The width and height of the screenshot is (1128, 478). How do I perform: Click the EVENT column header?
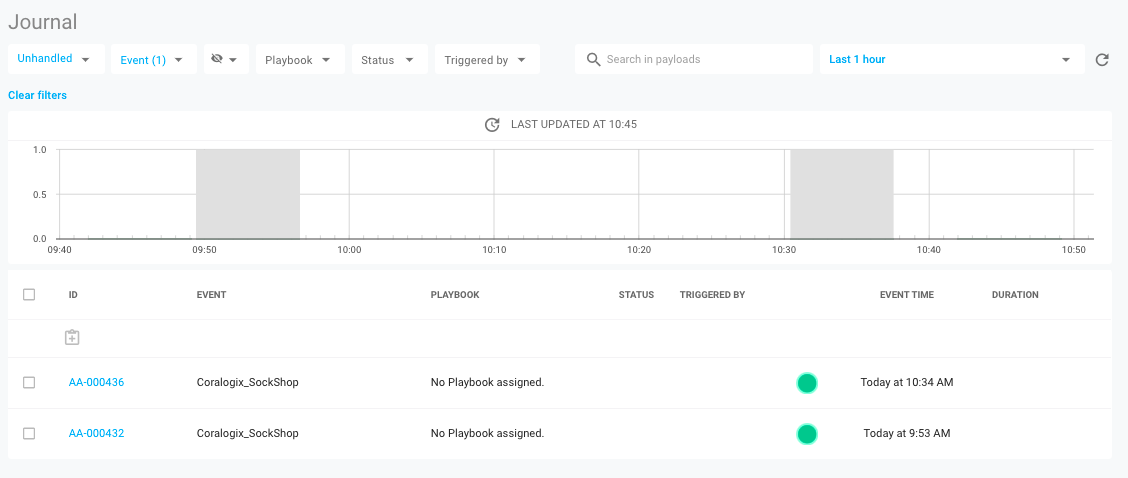tap(212, 294)
